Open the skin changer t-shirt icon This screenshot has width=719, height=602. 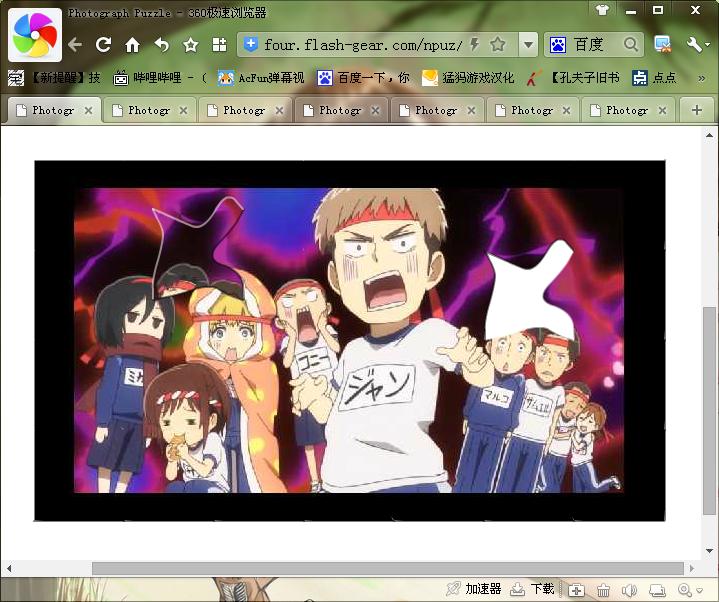point(602,10)
